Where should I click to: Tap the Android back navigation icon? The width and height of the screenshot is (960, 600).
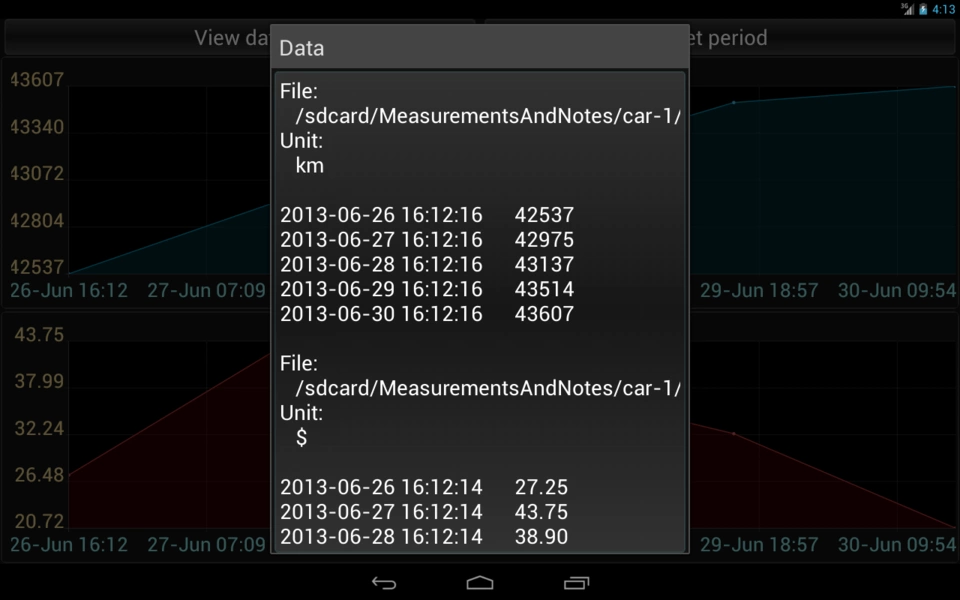384,583
